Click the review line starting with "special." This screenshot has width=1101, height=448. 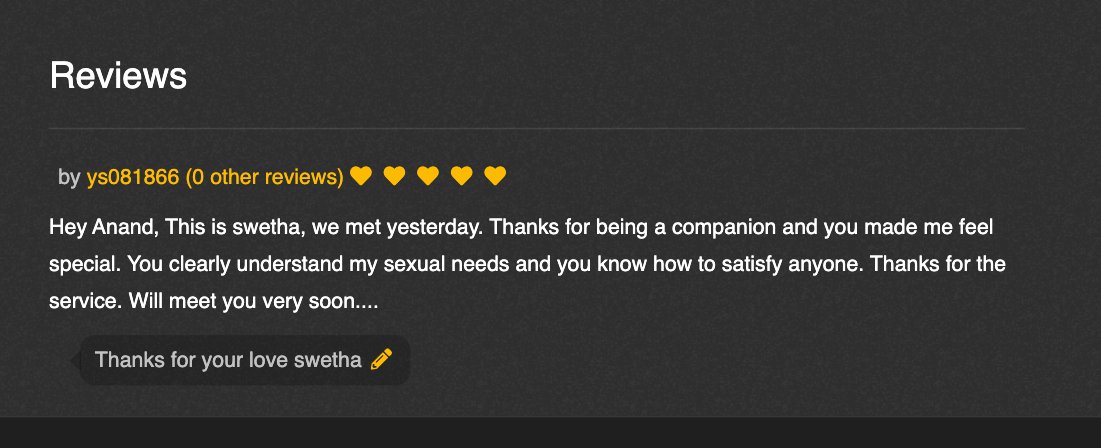[526, 264]
